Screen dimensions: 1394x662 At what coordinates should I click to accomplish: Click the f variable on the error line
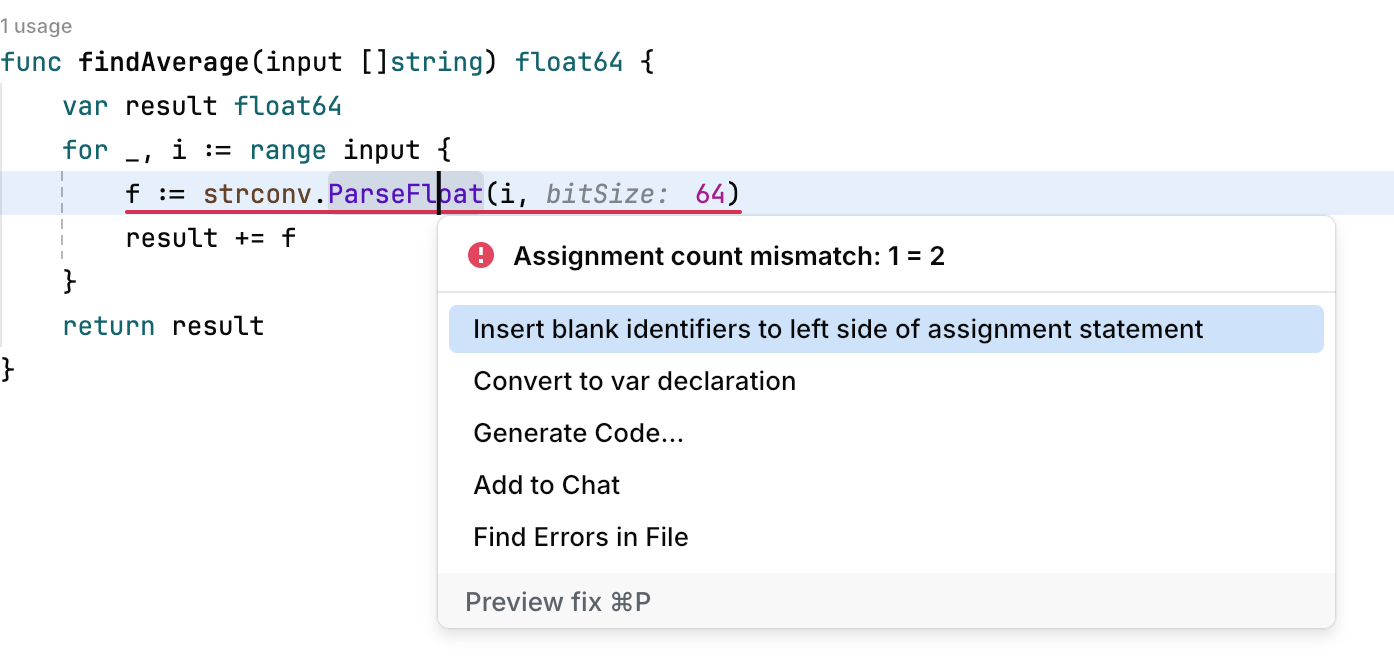(x=130, y=193)
